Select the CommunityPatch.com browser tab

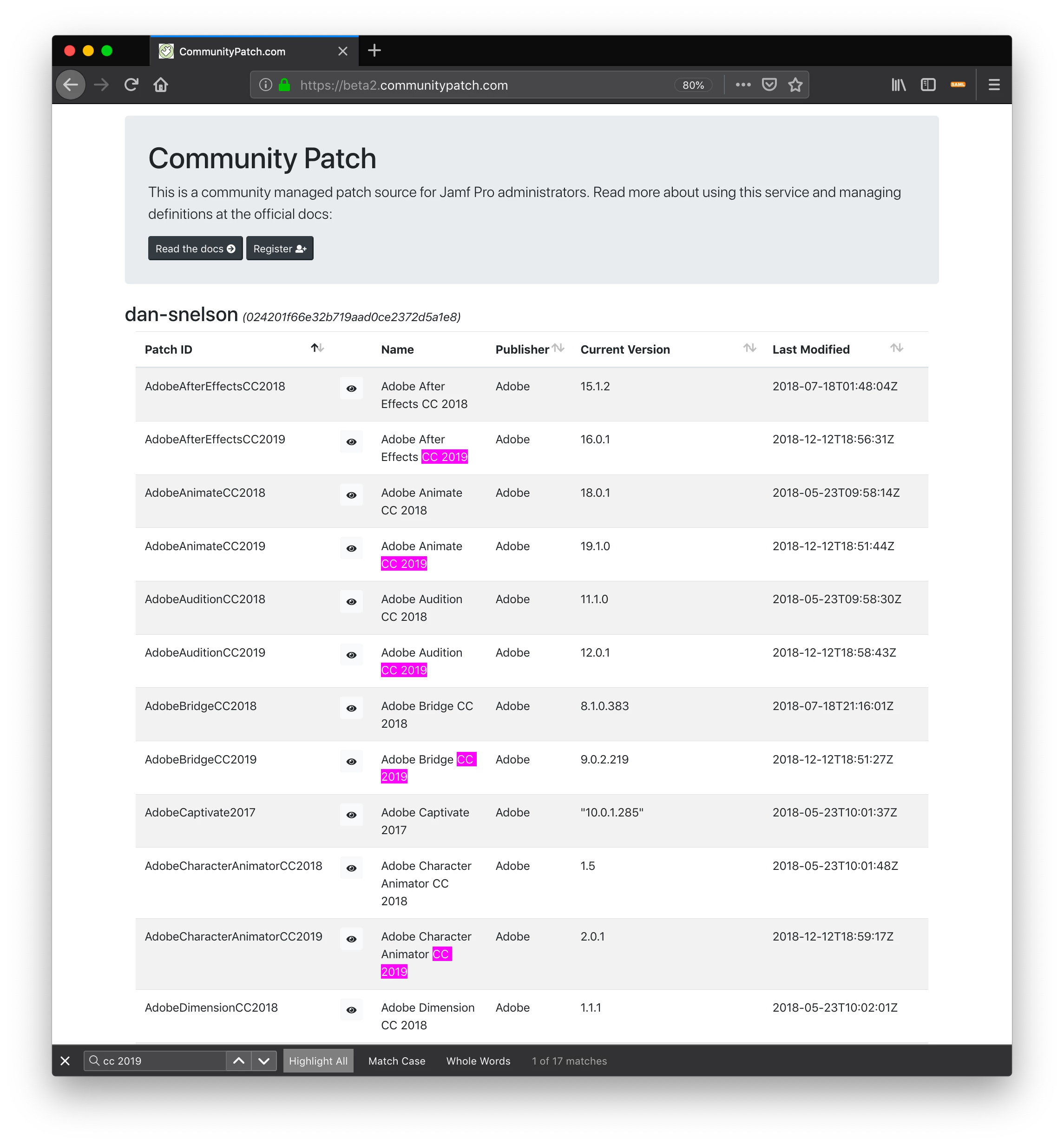click(x=232, y=51)
